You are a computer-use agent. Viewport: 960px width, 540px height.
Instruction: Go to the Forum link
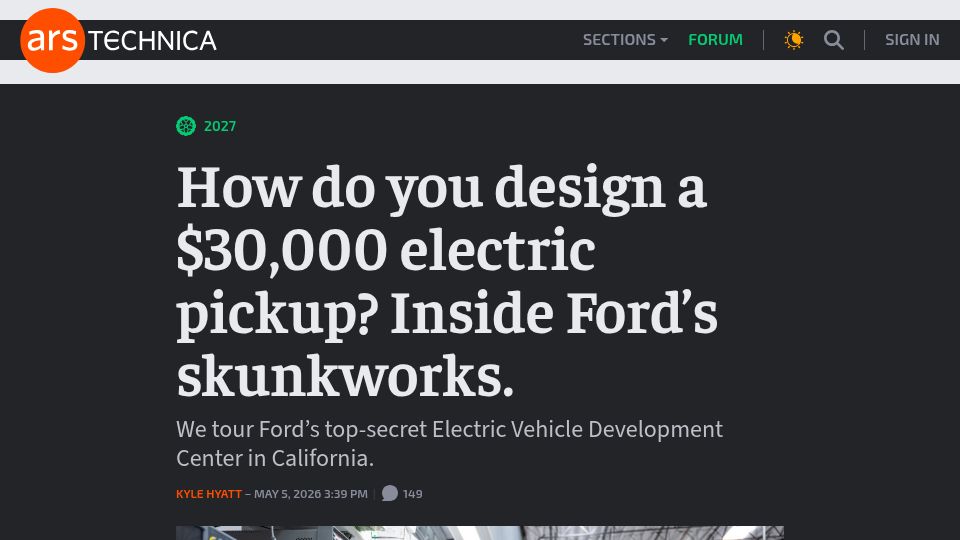coord(715,40)
